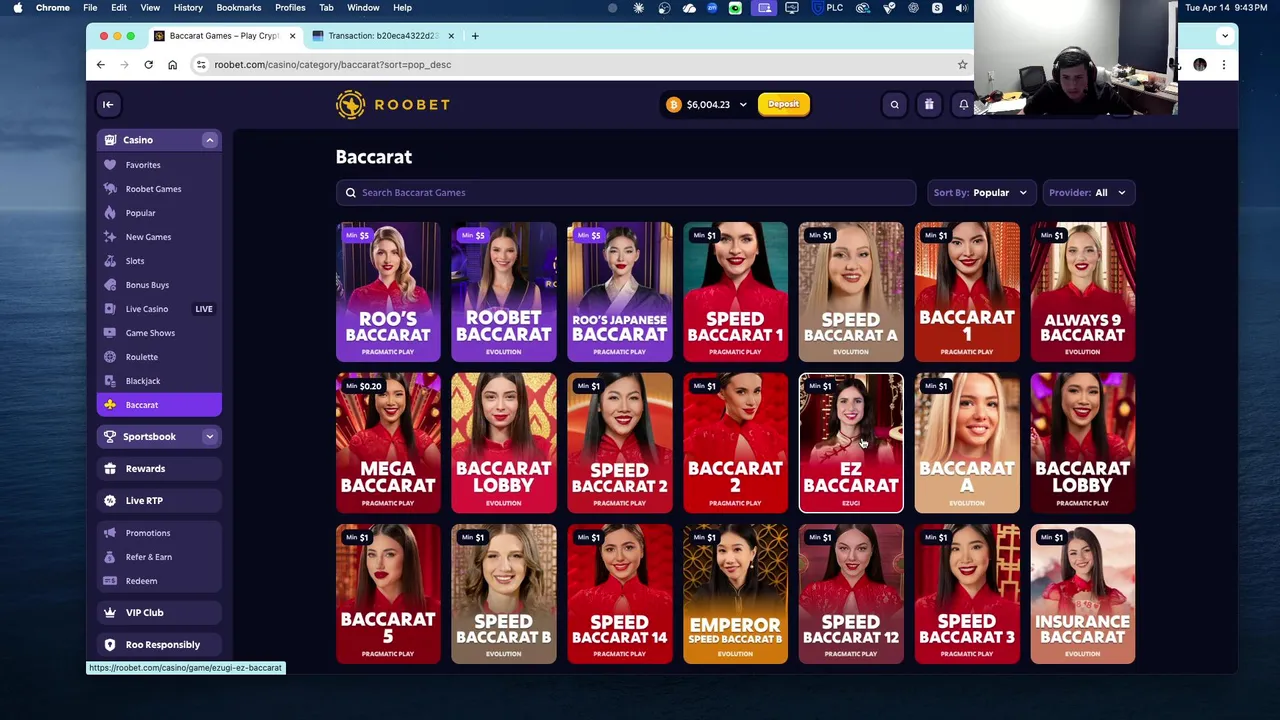The height and width of the screenshot is (720, 1280).
Task: Go to browser home button
Action: point(172,64)
